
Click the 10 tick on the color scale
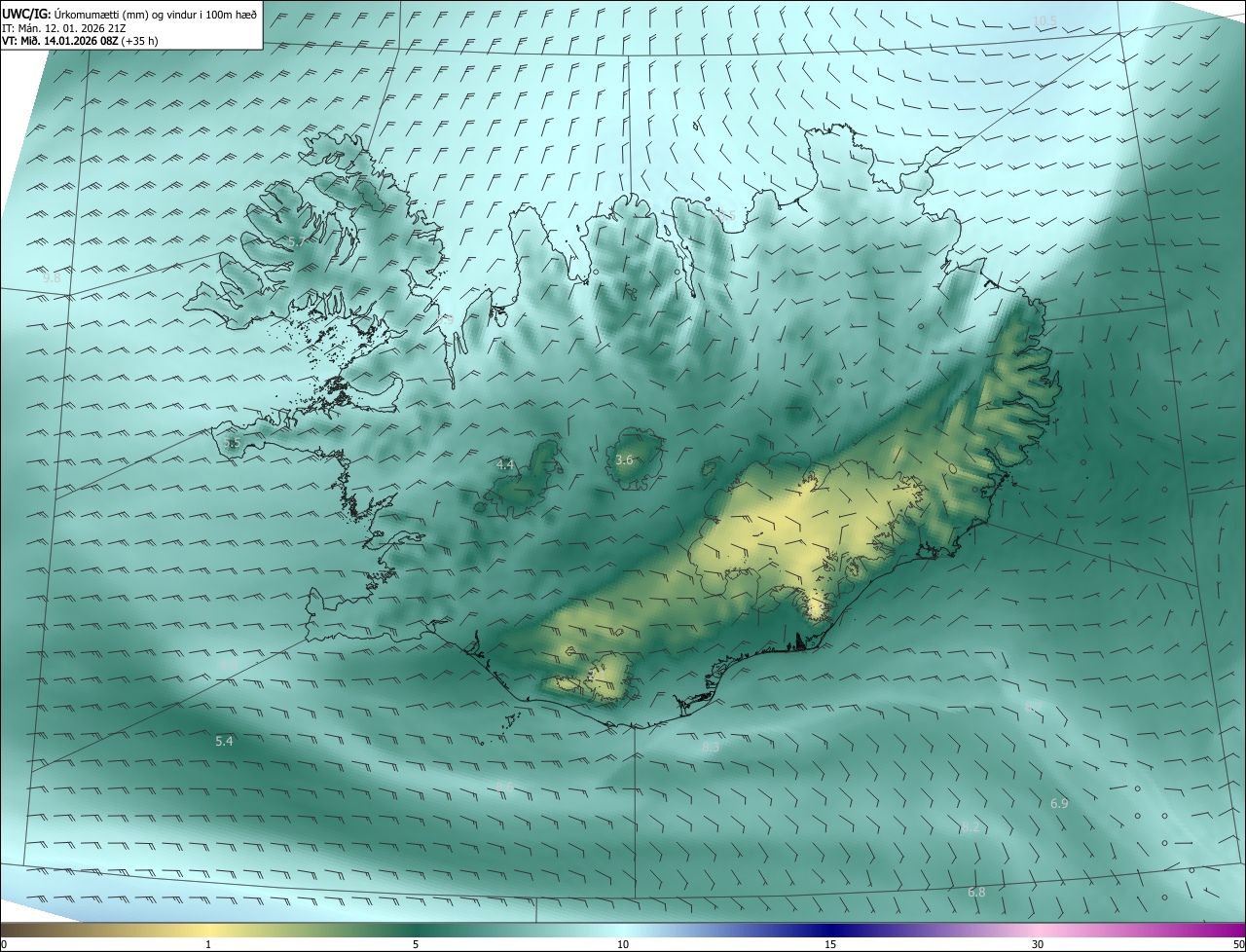click(623, 945)
